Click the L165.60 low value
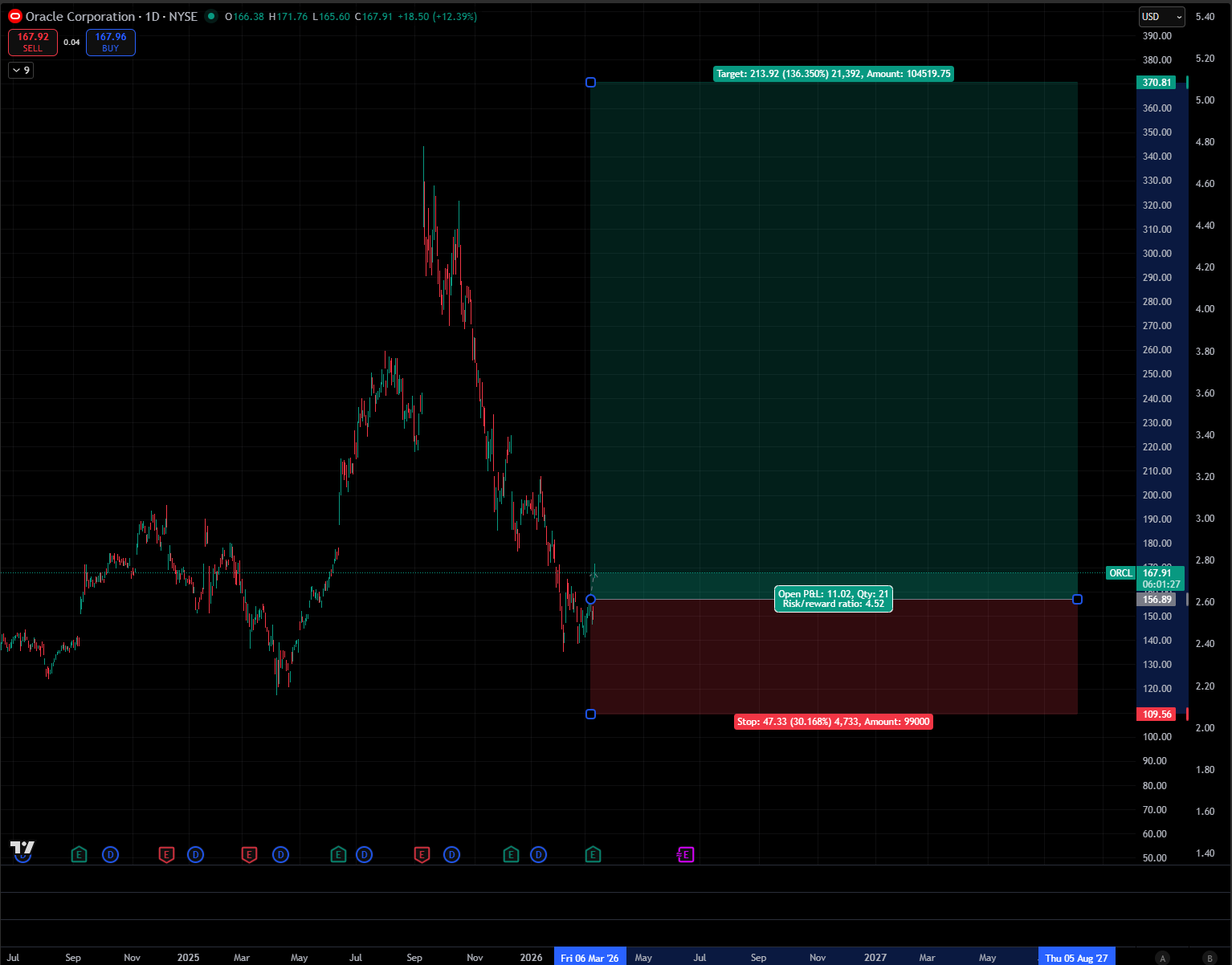 331,16
